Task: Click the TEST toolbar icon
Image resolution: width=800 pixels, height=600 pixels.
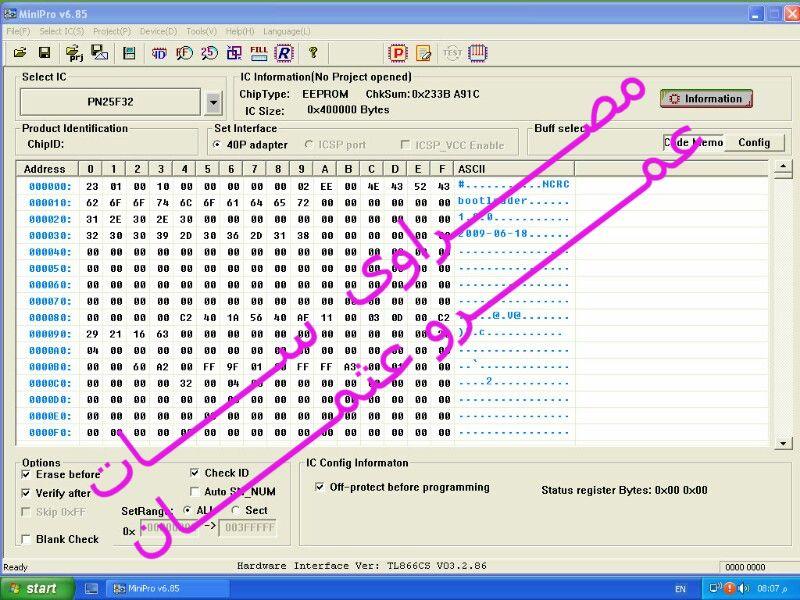Action: [452, 53]
